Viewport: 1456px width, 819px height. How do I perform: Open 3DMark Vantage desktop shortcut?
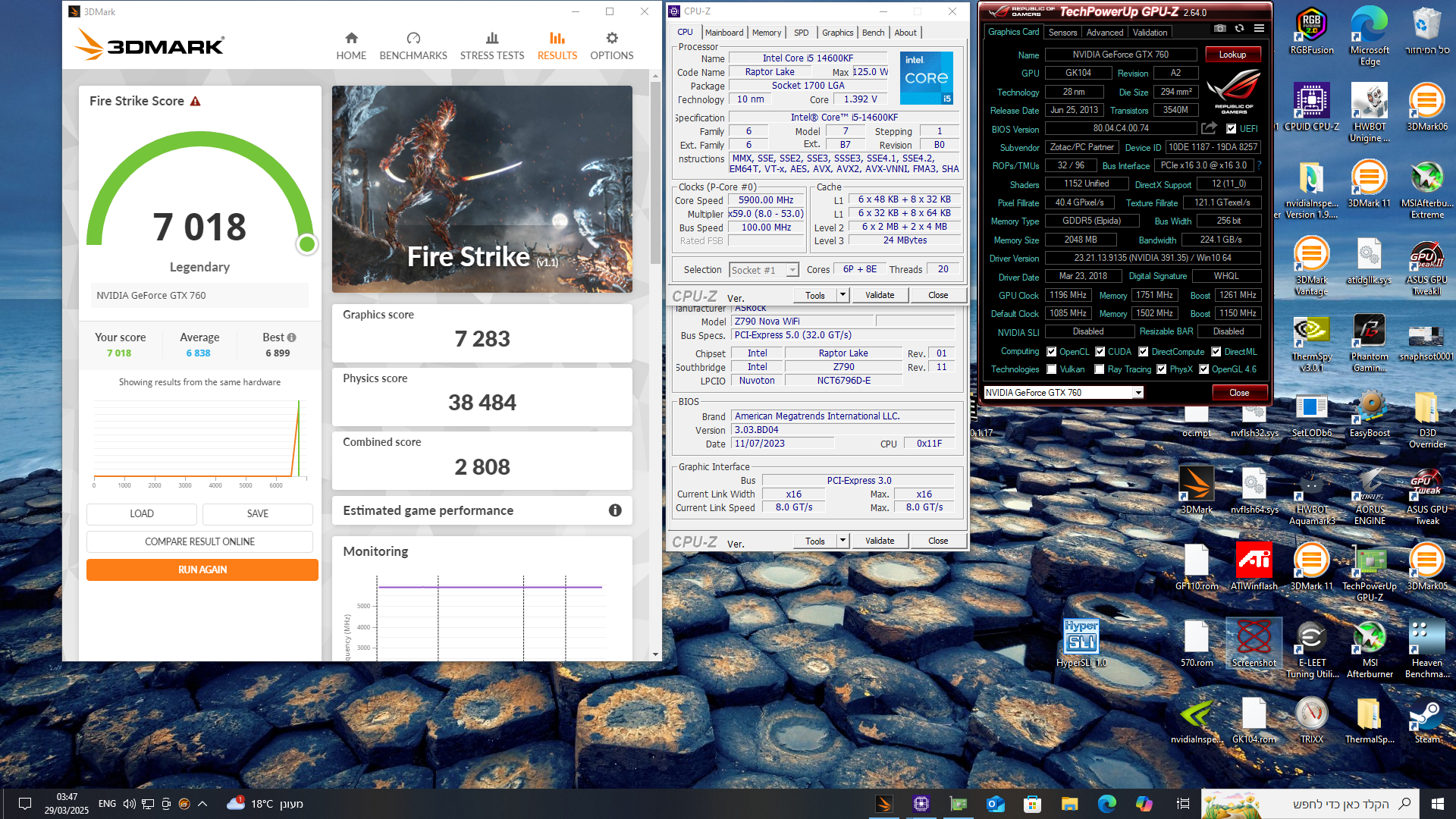pyautogui.click(x=1312, y=265)
